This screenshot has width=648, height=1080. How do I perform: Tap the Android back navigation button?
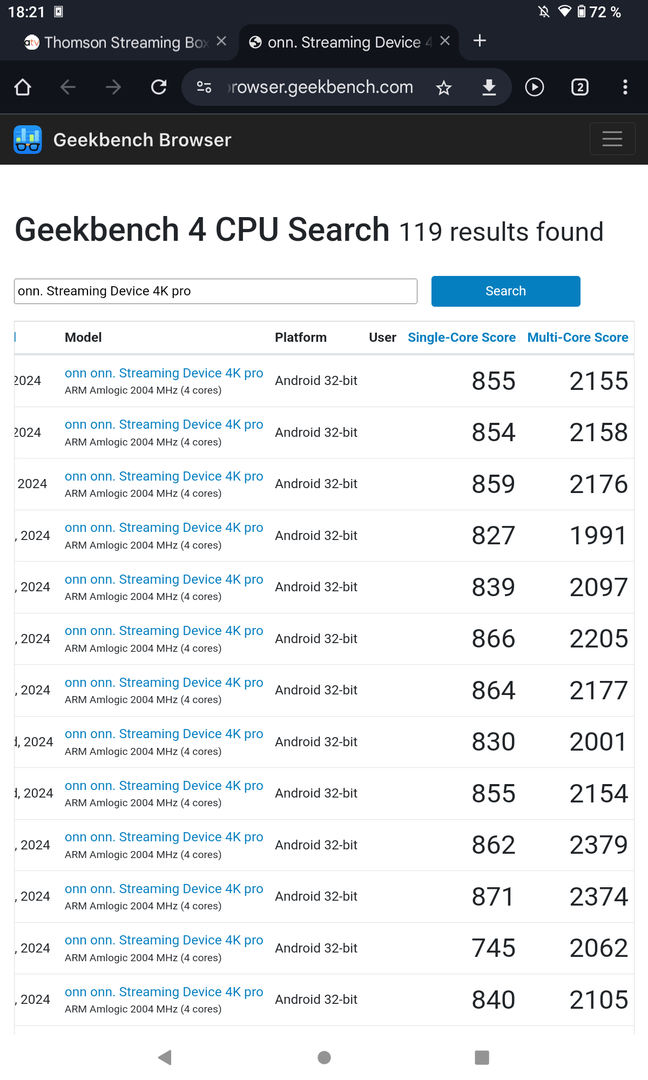click(x=165, y=1057)
